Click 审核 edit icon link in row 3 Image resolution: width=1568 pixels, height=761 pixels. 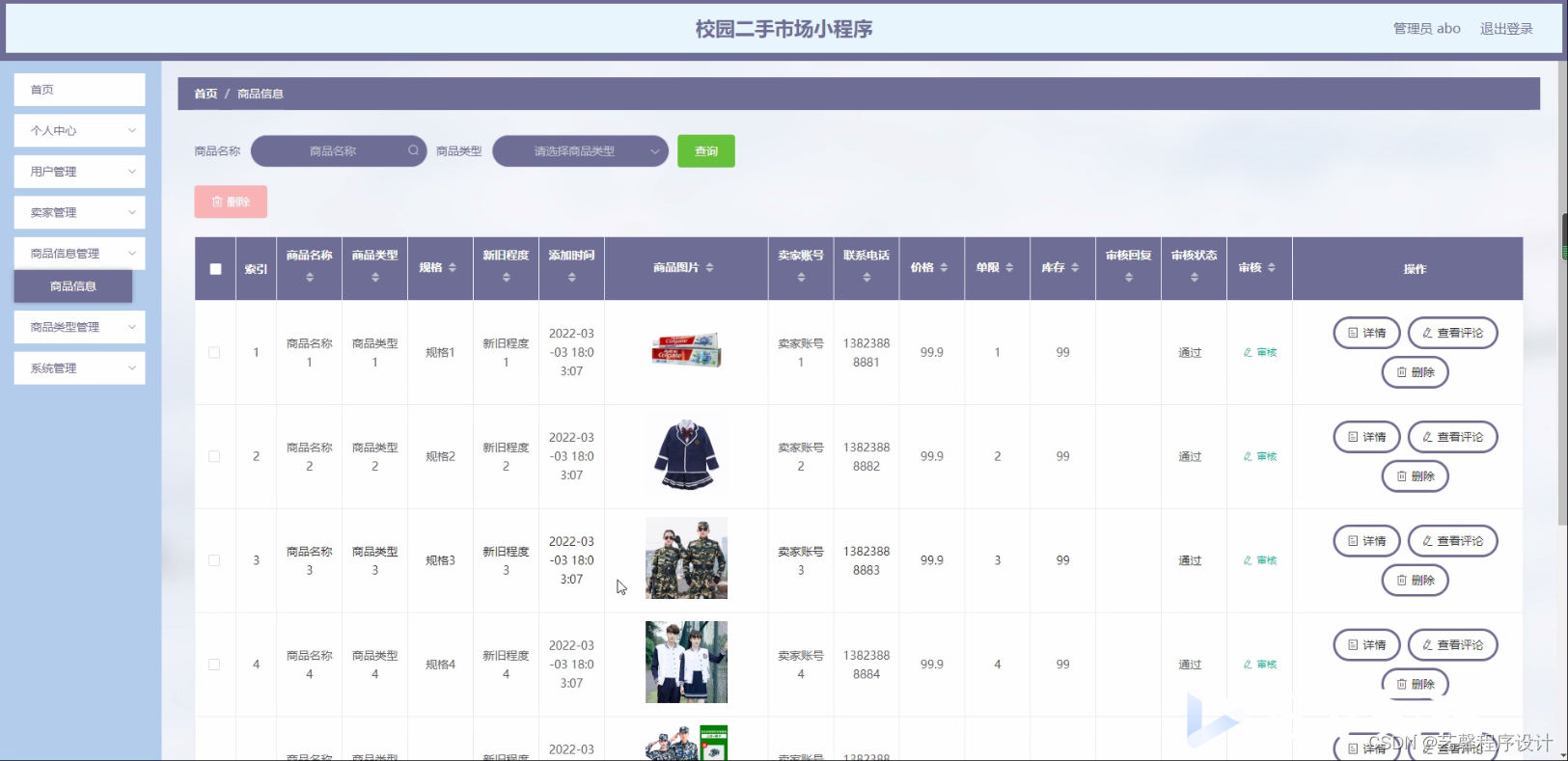pos(1260,560)
